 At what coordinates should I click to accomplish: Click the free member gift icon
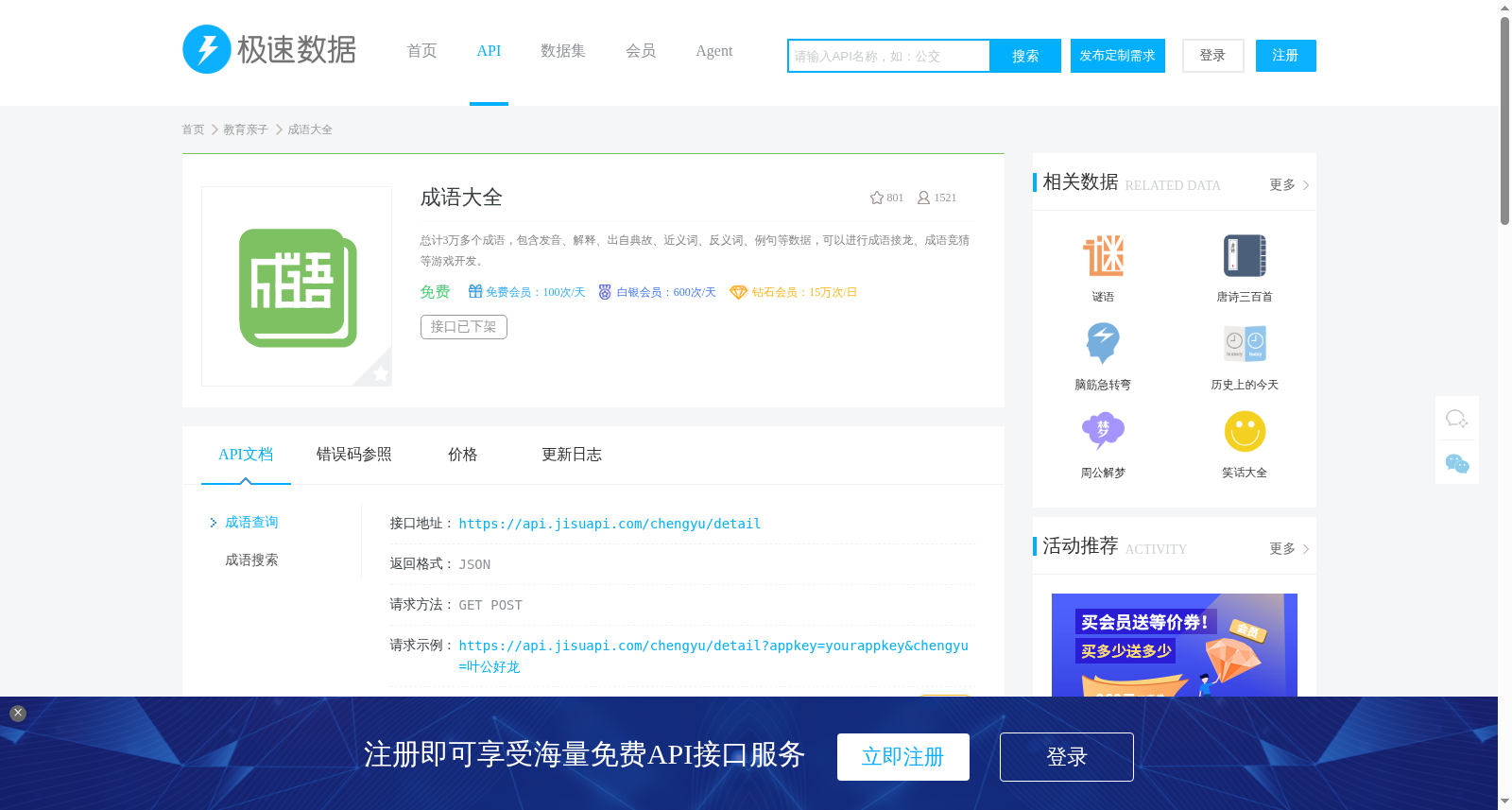tap(475, 292)
